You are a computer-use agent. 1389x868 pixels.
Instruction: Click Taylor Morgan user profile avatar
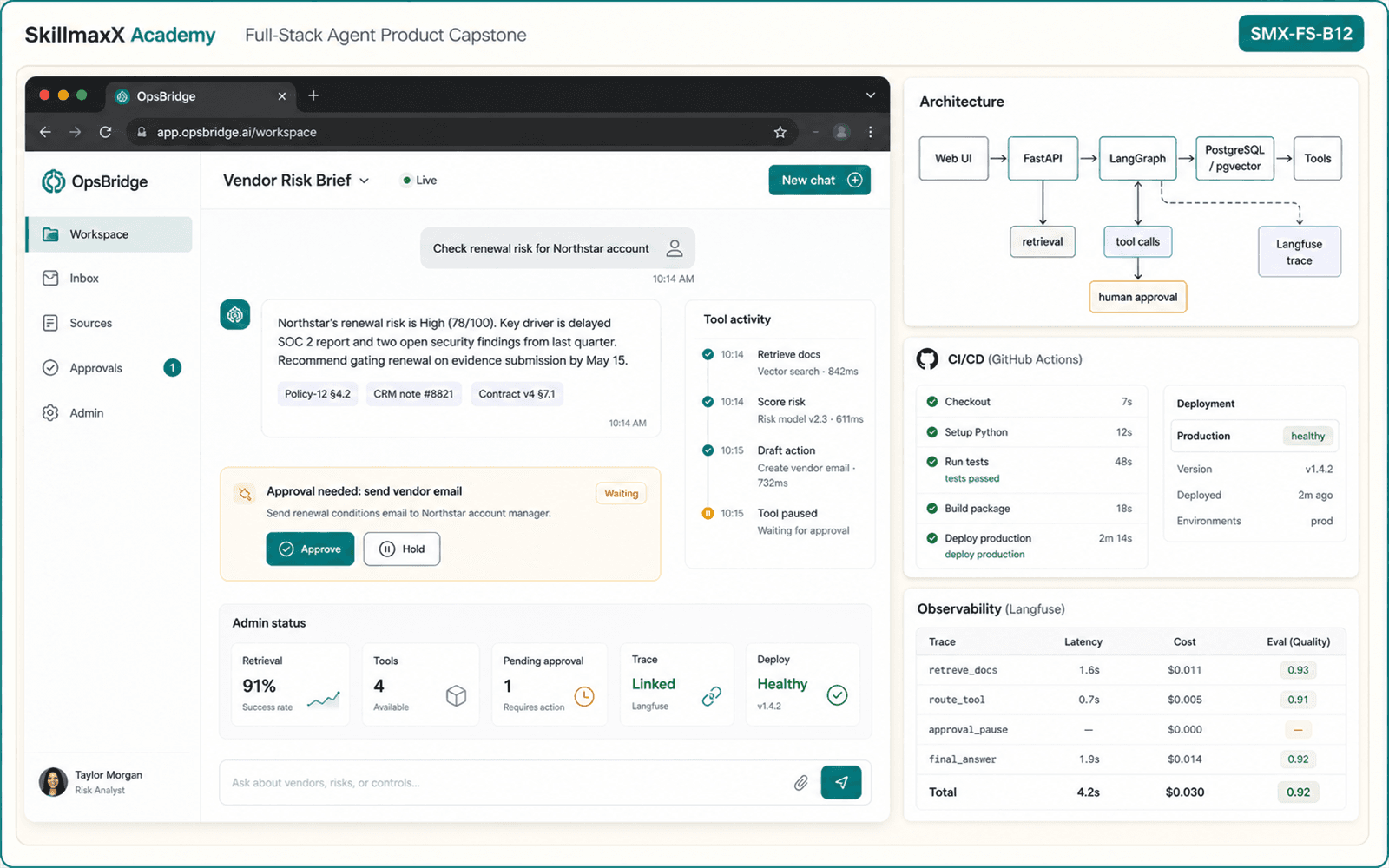(53, 782)
